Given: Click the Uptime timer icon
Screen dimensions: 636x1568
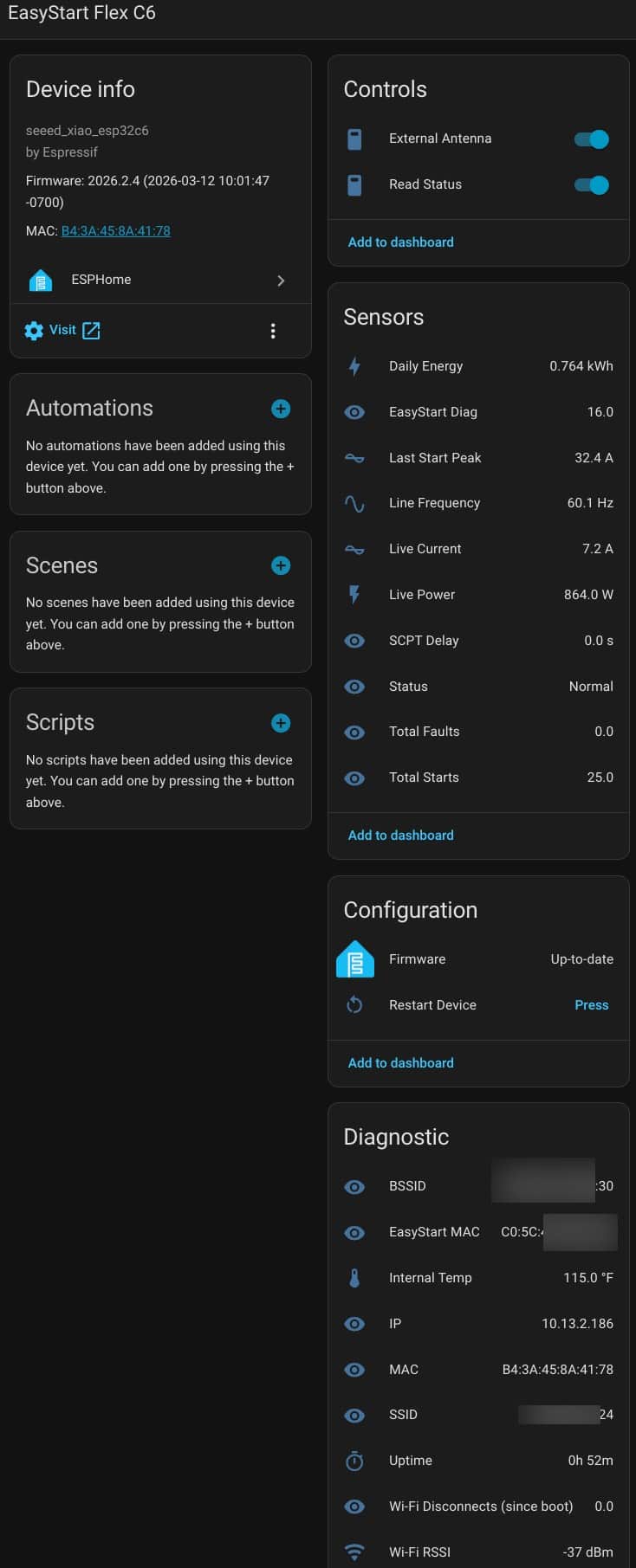Looking at the screenshot, I should coord(354,1461).
